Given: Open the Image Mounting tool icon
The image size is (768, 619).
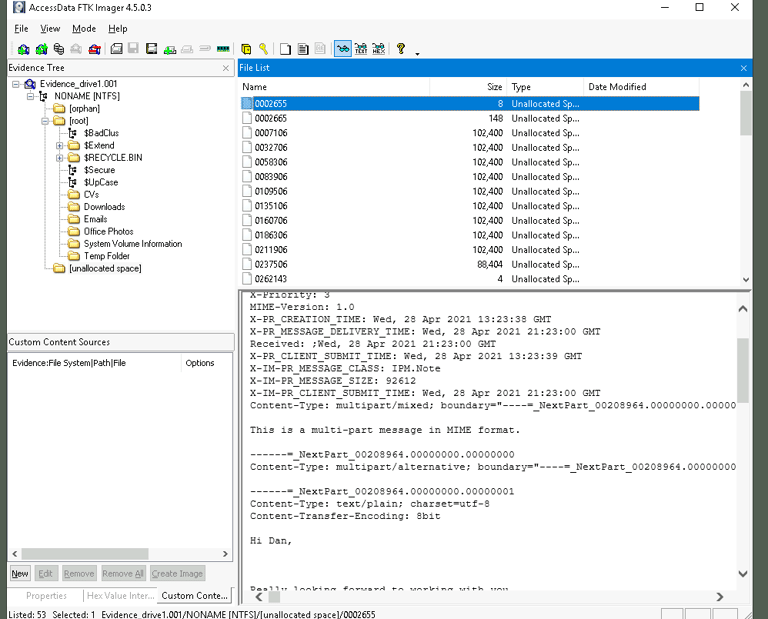Looking at the screenshot, I should point(59,49).
